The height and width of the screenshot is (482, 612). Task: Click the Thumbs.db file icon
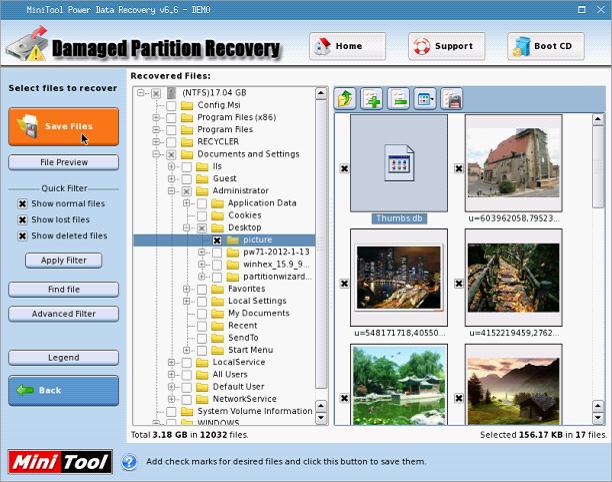coord(399,163)
